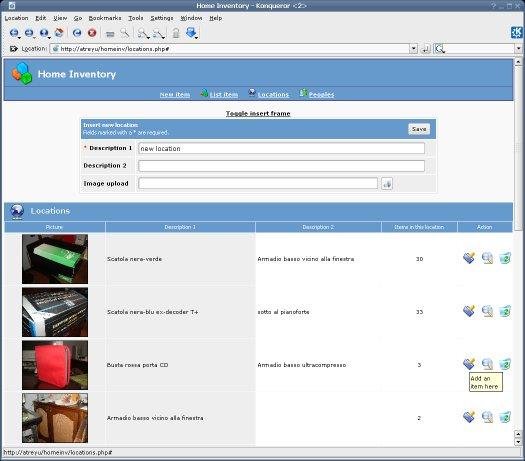Click the Home toolbar icon

[59, 32]
